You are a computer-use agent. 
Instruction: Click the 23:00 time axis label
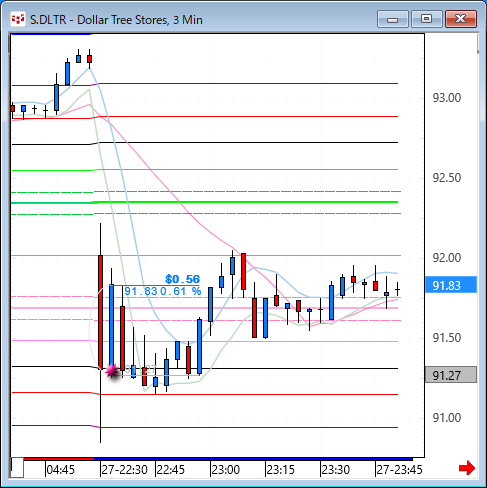[x=226, y=470]
